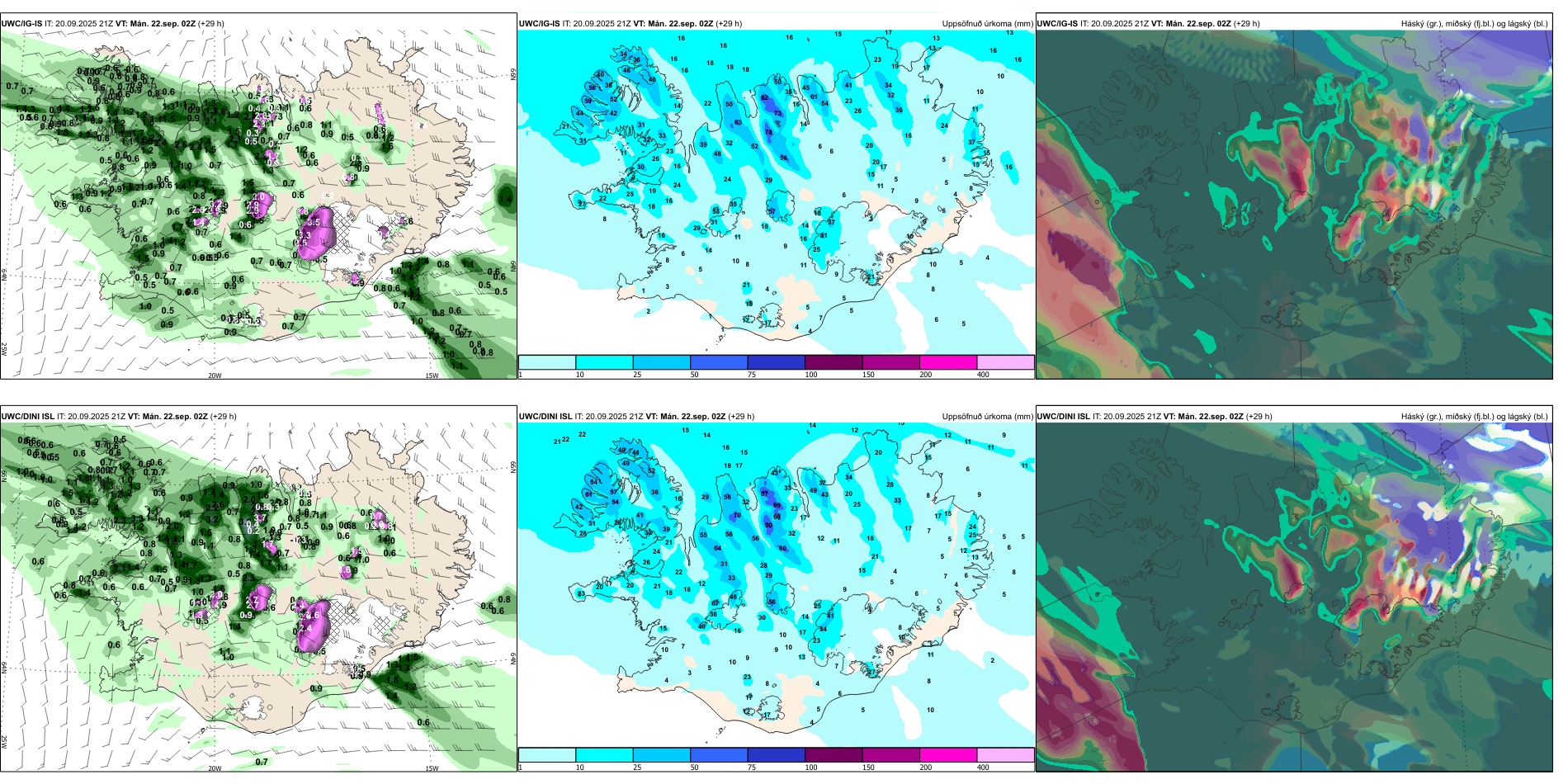Viewport: 1568px width, 784px height.
Task: Click 'Uppsöfnuð úrkoma (mm)' title on IG-IS panel
Action: (x=987, y=24)
